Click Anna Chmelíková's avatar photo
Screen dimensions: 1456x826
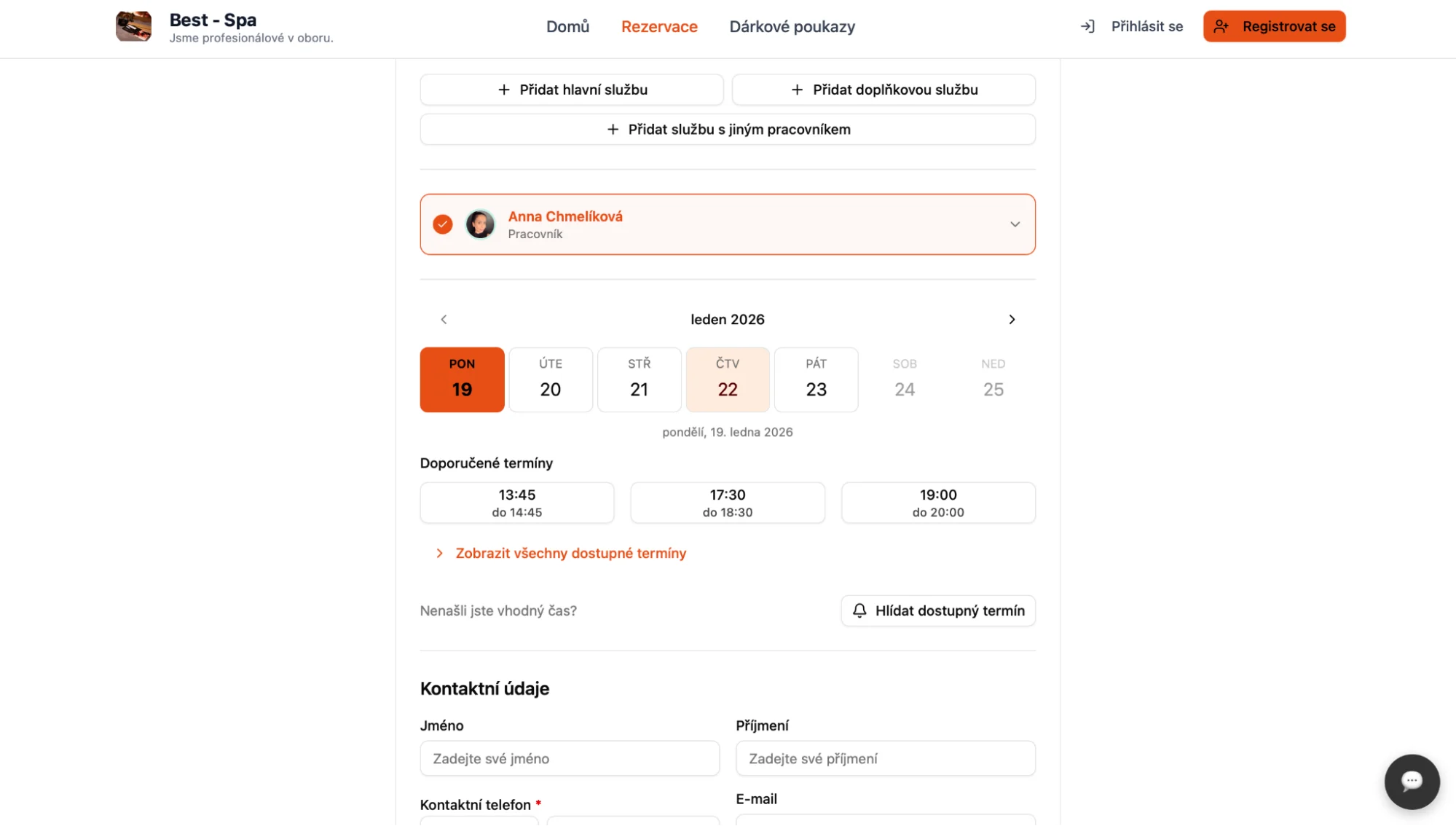pyautogui.click(x=480, y=224)
